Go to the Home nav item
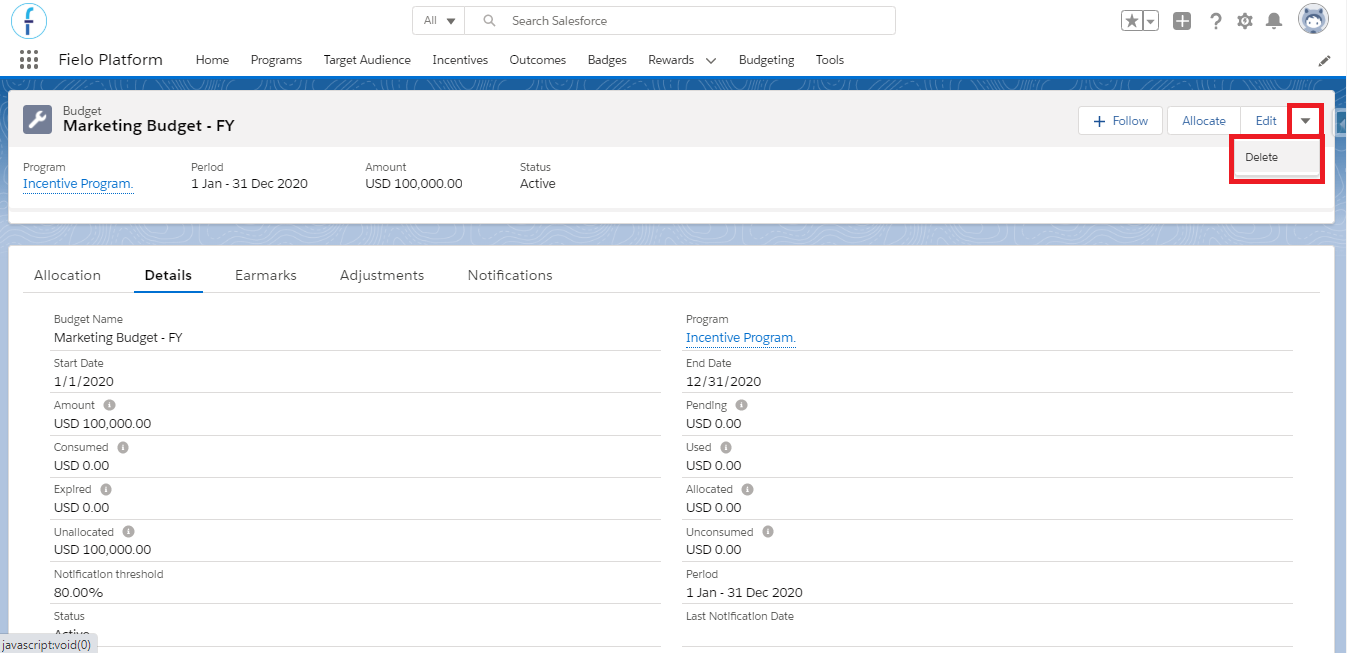Viewport: 1347px width, 653px height. tap(212, 60)
